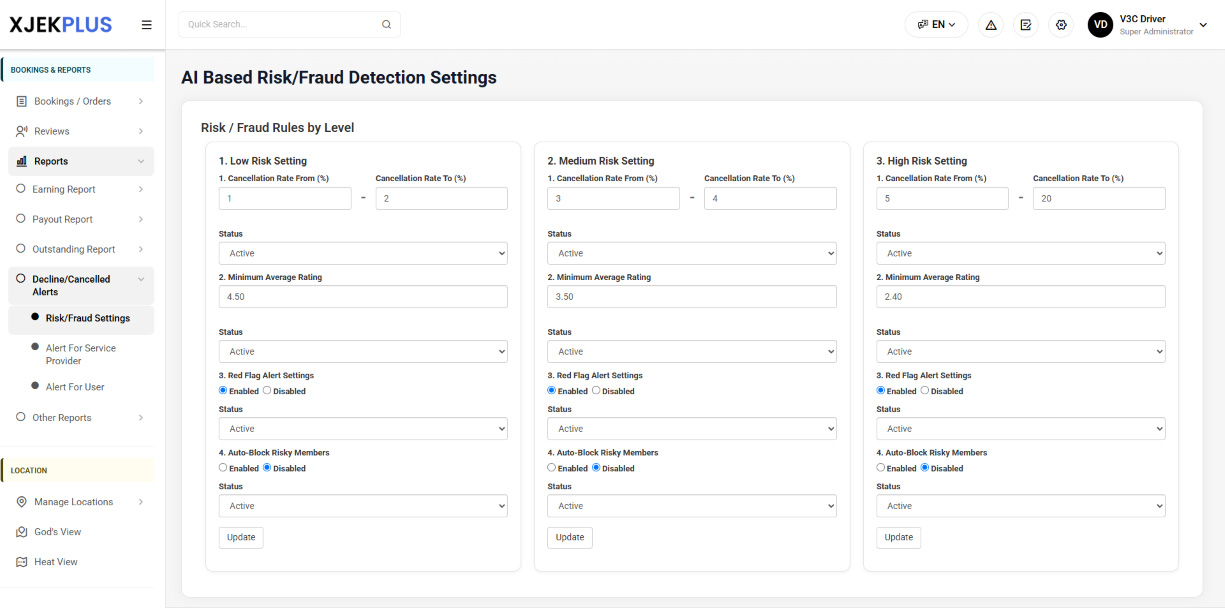Expand Other Reports menu
The width and height of the screenshot is (1225, 608).
click(80, 418)
